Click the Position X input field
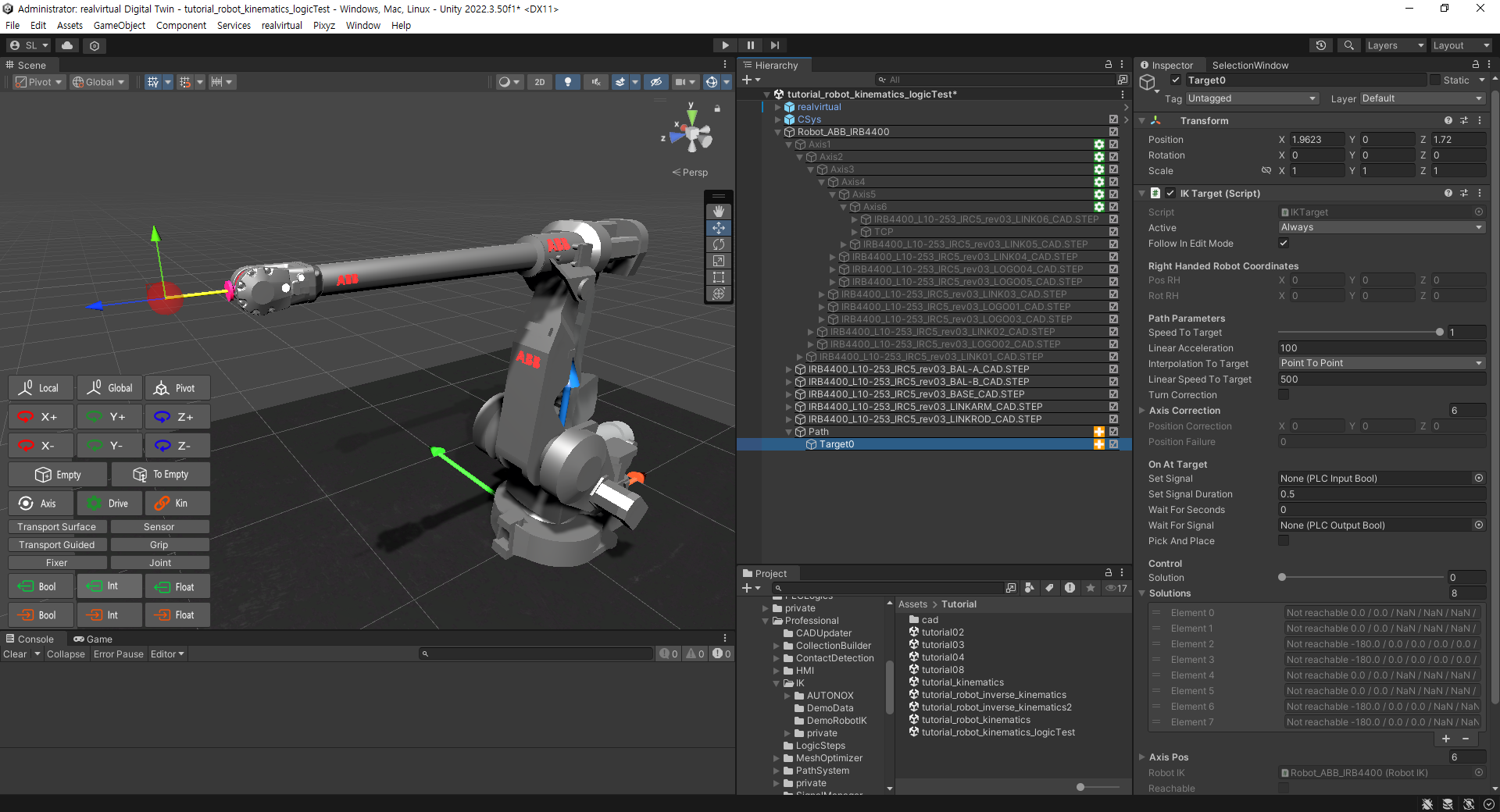Image resolution: width=1500 pixels, height=812 pixels. click(1316, 140)
